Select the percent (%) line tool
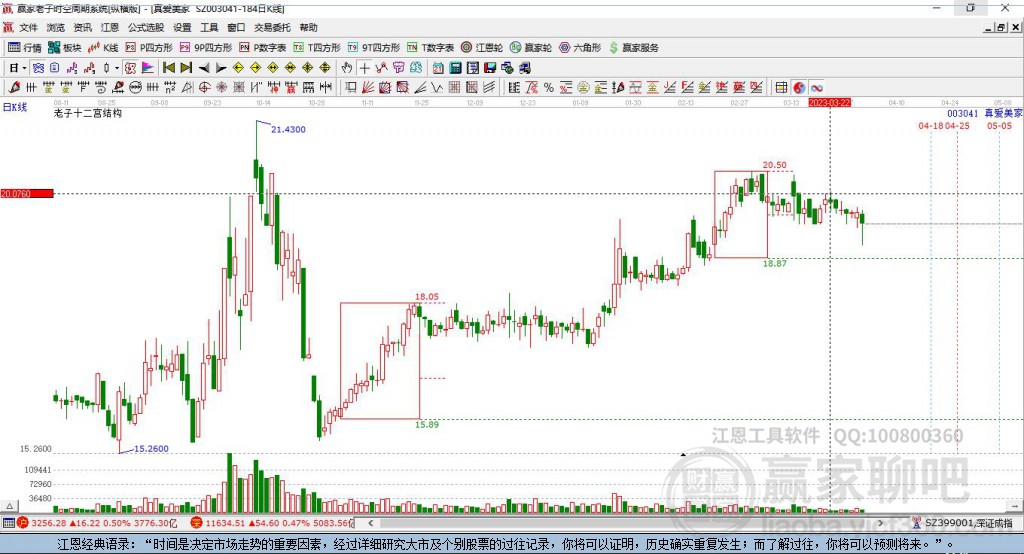The image size is (1024, 554). 549,87
